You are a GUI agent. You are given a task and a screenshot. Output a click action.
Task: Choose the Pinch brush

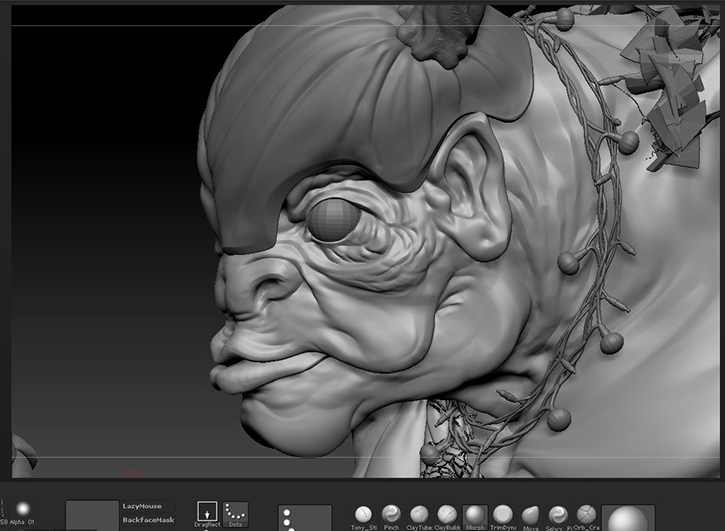point(391,517)
